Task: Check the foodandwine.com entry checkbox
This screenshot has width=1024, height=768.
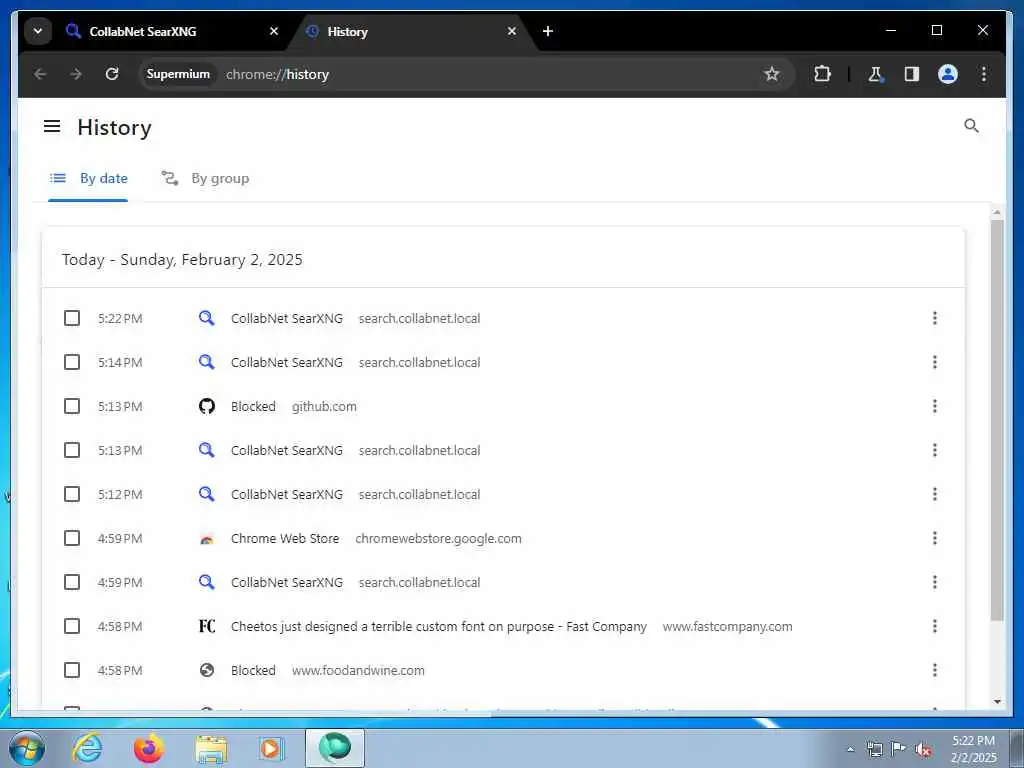Action: click(72, 670)
